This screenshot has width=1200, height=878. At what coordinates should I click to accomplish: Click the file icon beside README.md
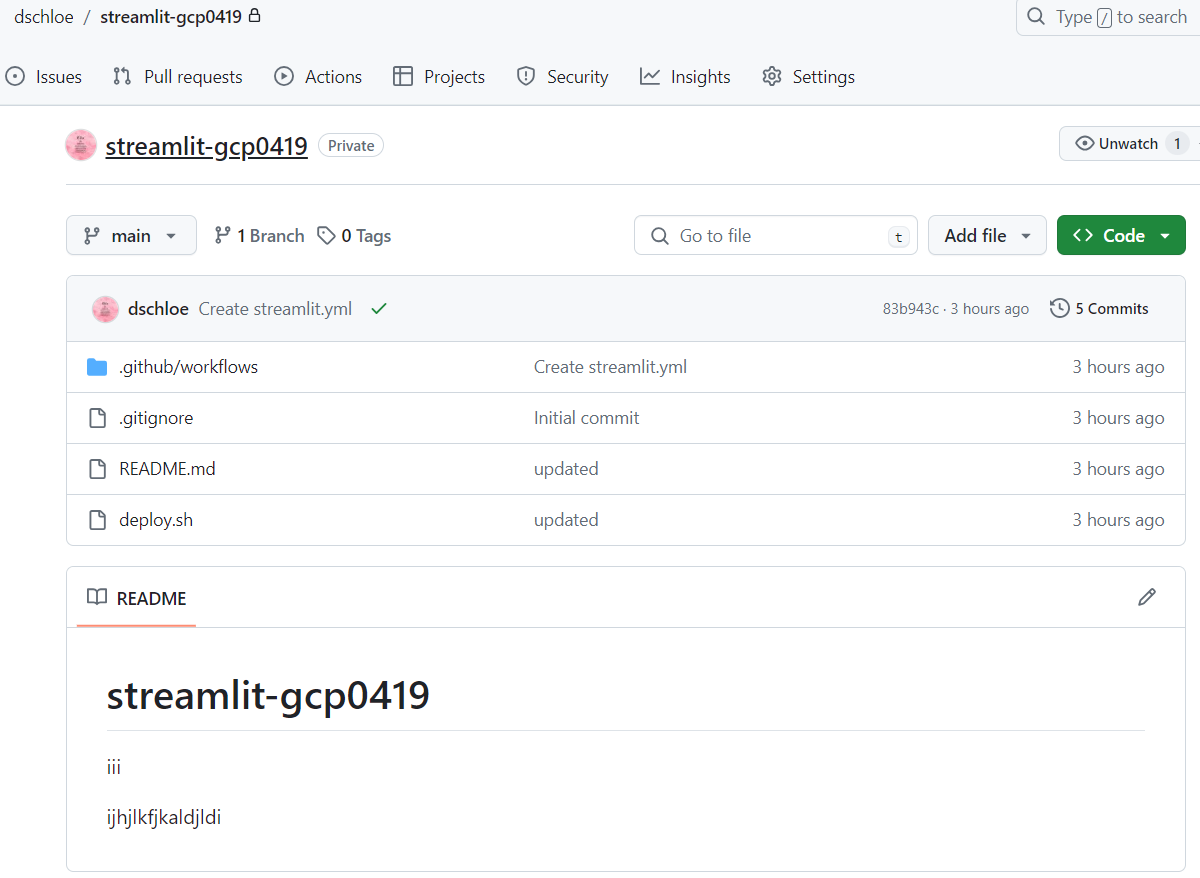coord(97,469)
